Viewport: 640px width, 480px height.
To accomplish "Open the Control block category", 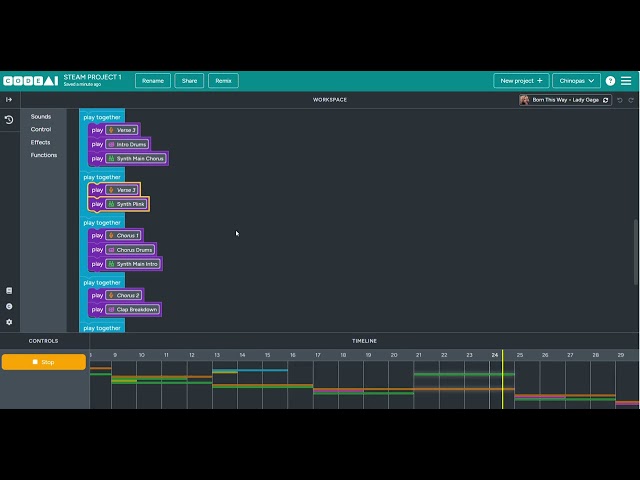I will (41, 129).
